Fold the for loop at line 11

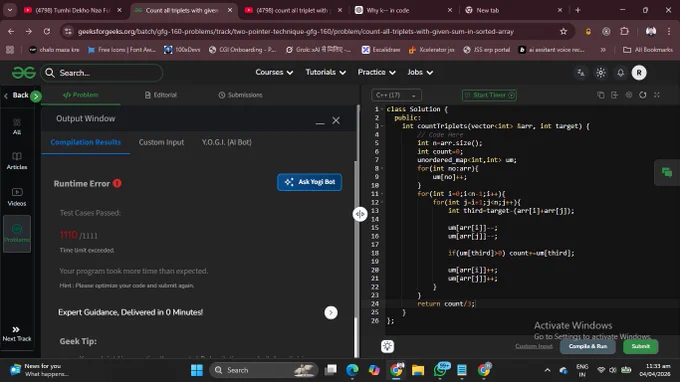click(382, 194)
